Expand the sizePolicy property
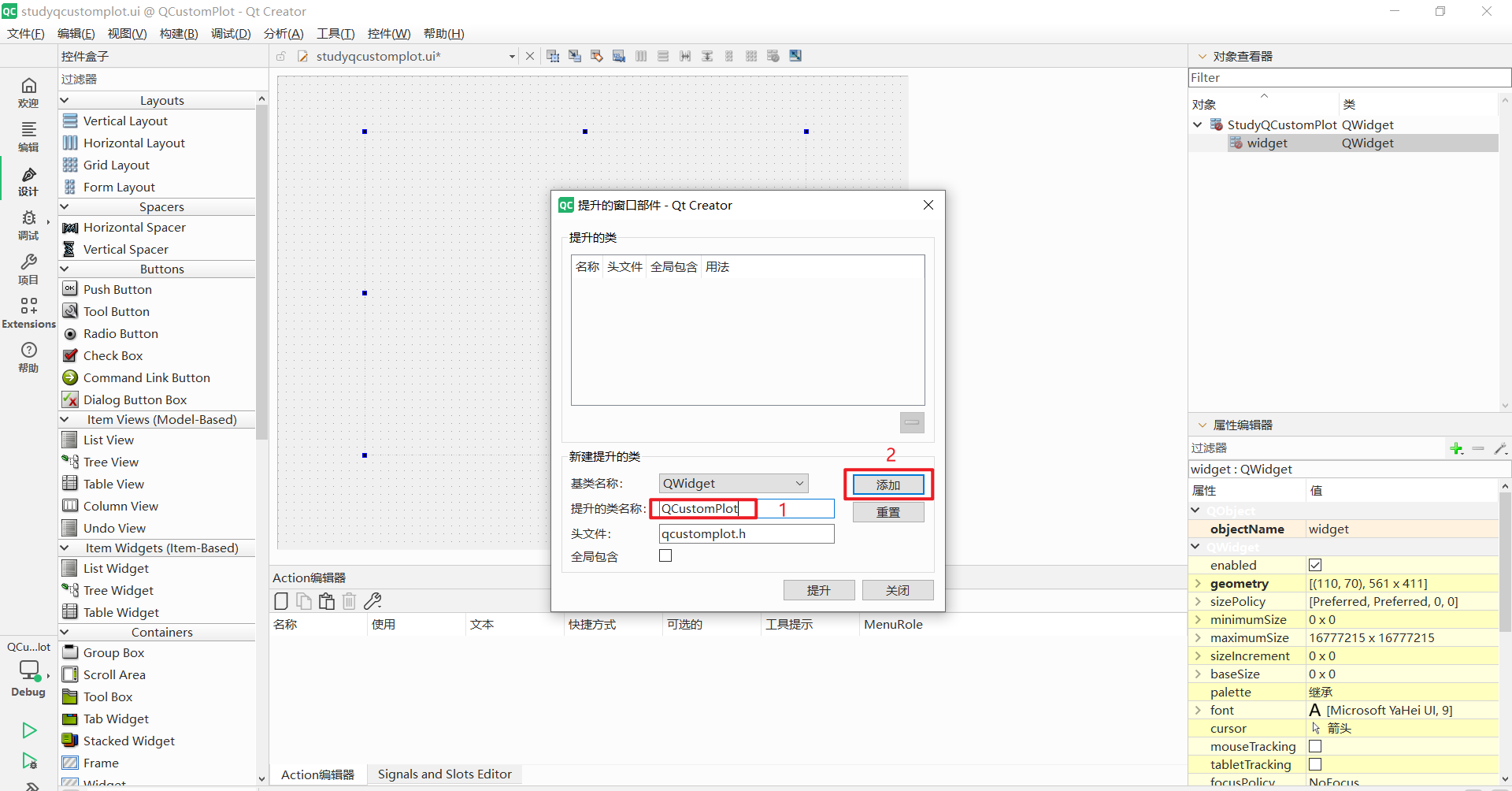The image size is (1512, 791). (x=1198, y=602)
